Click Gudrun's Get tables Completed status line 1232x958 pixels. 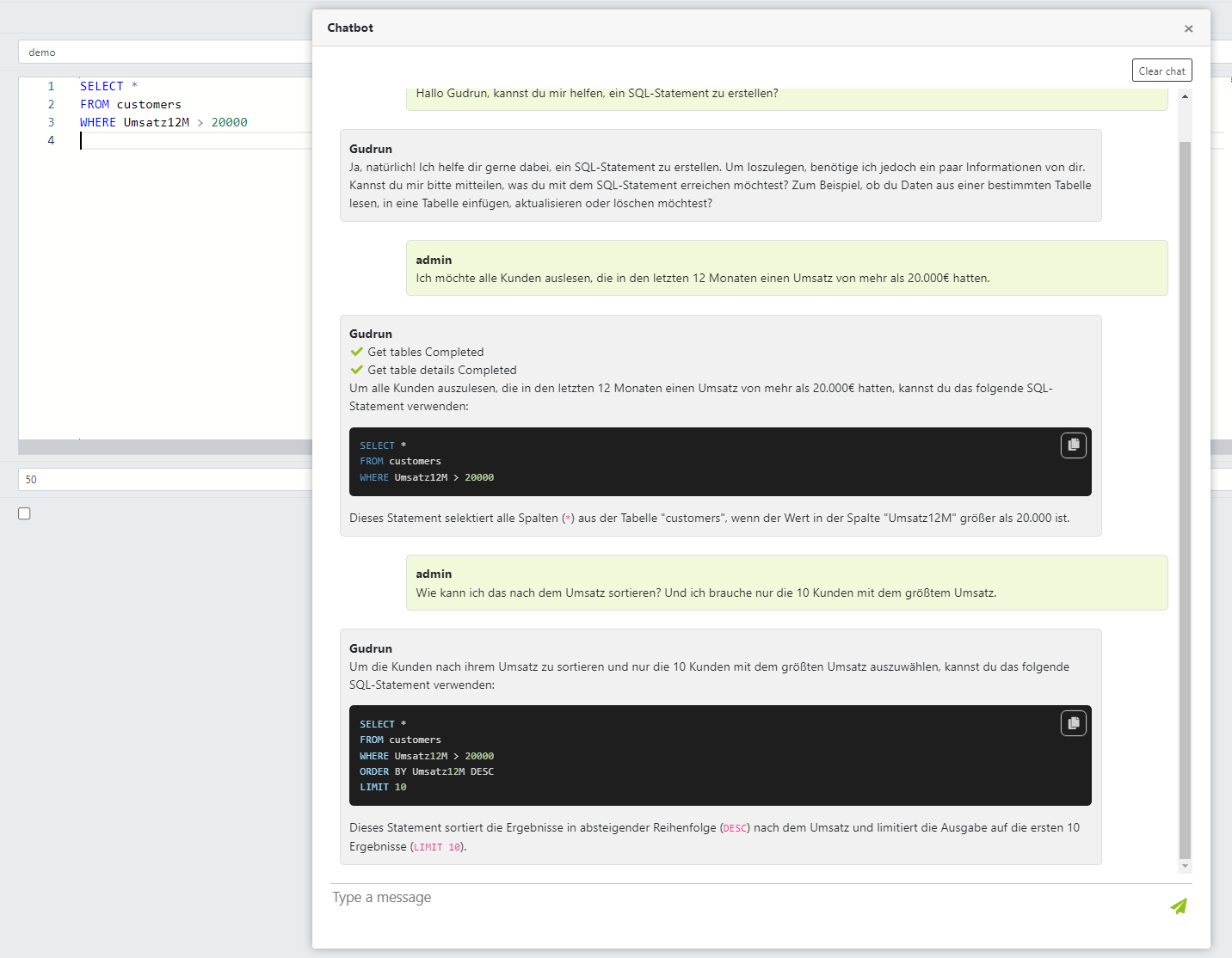click(425, 352)
